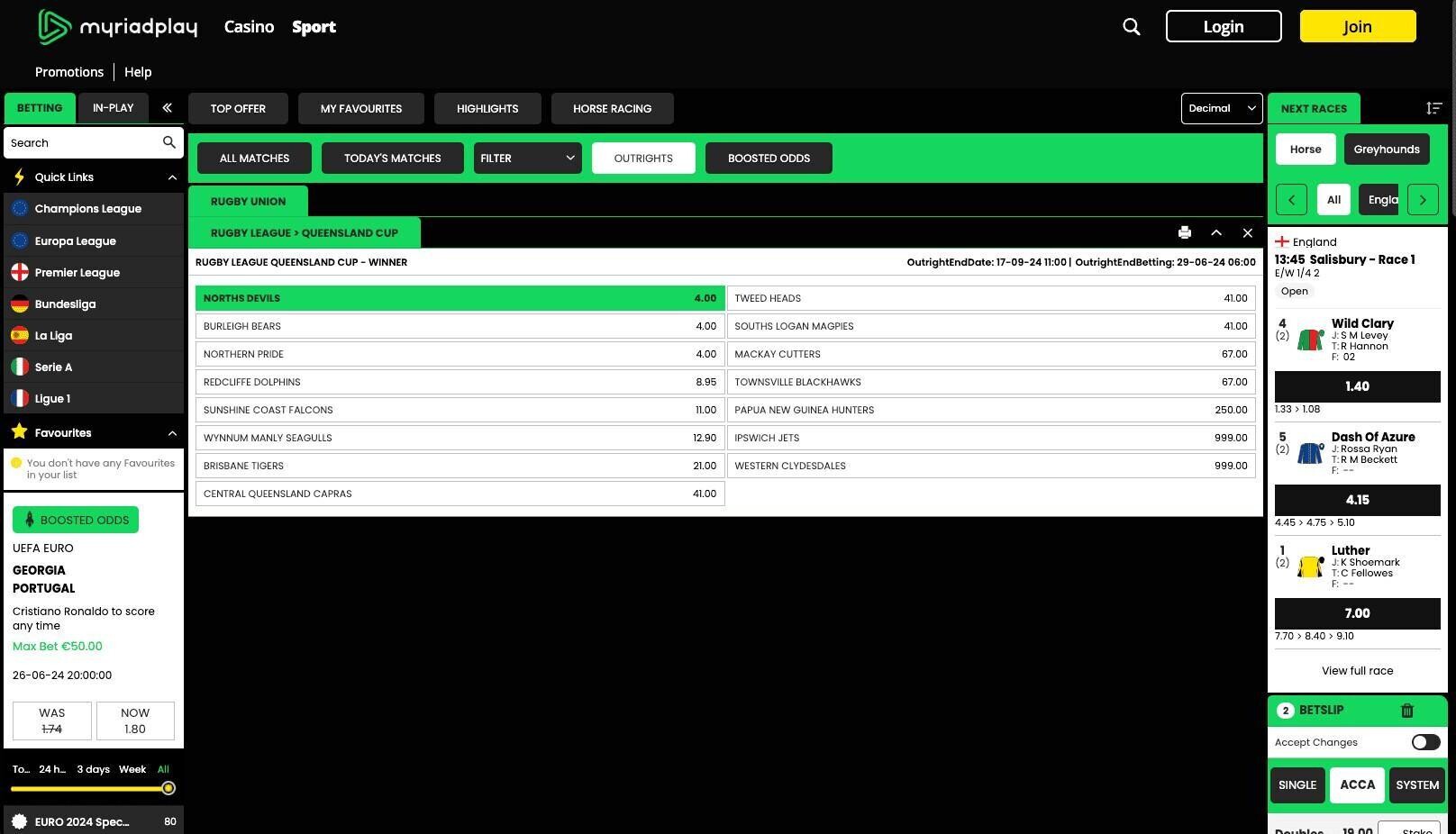Select the 3 days time range
Image resolution: width=1456 pixels, height=834 pixels.
(x=94, y=769)
